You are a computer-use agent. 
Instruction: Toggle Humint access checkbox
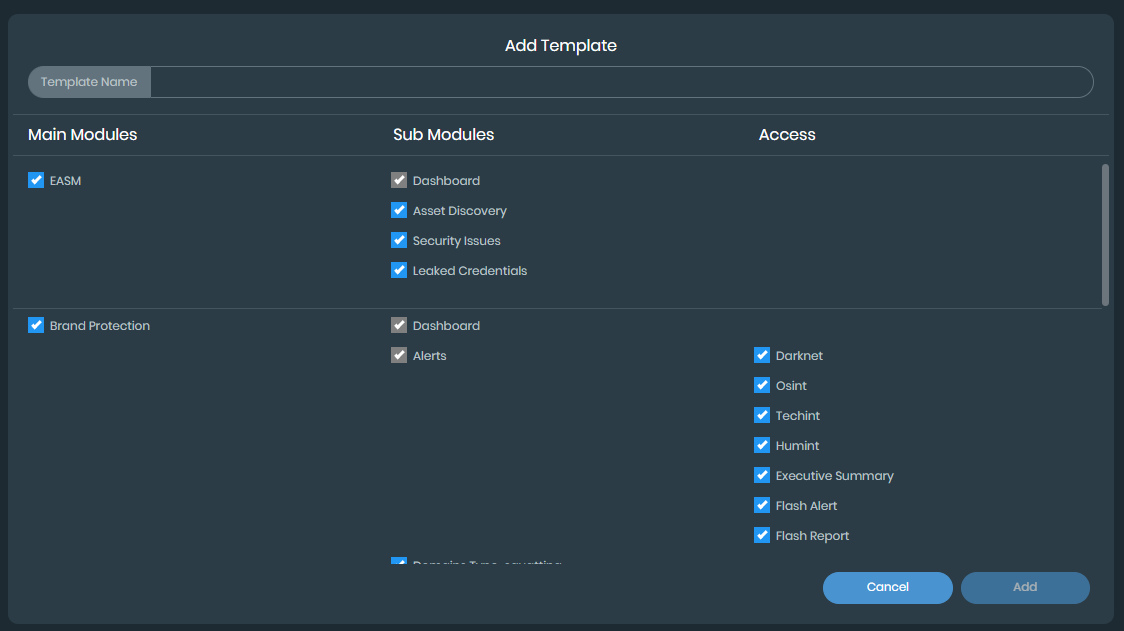coord(762,446)
